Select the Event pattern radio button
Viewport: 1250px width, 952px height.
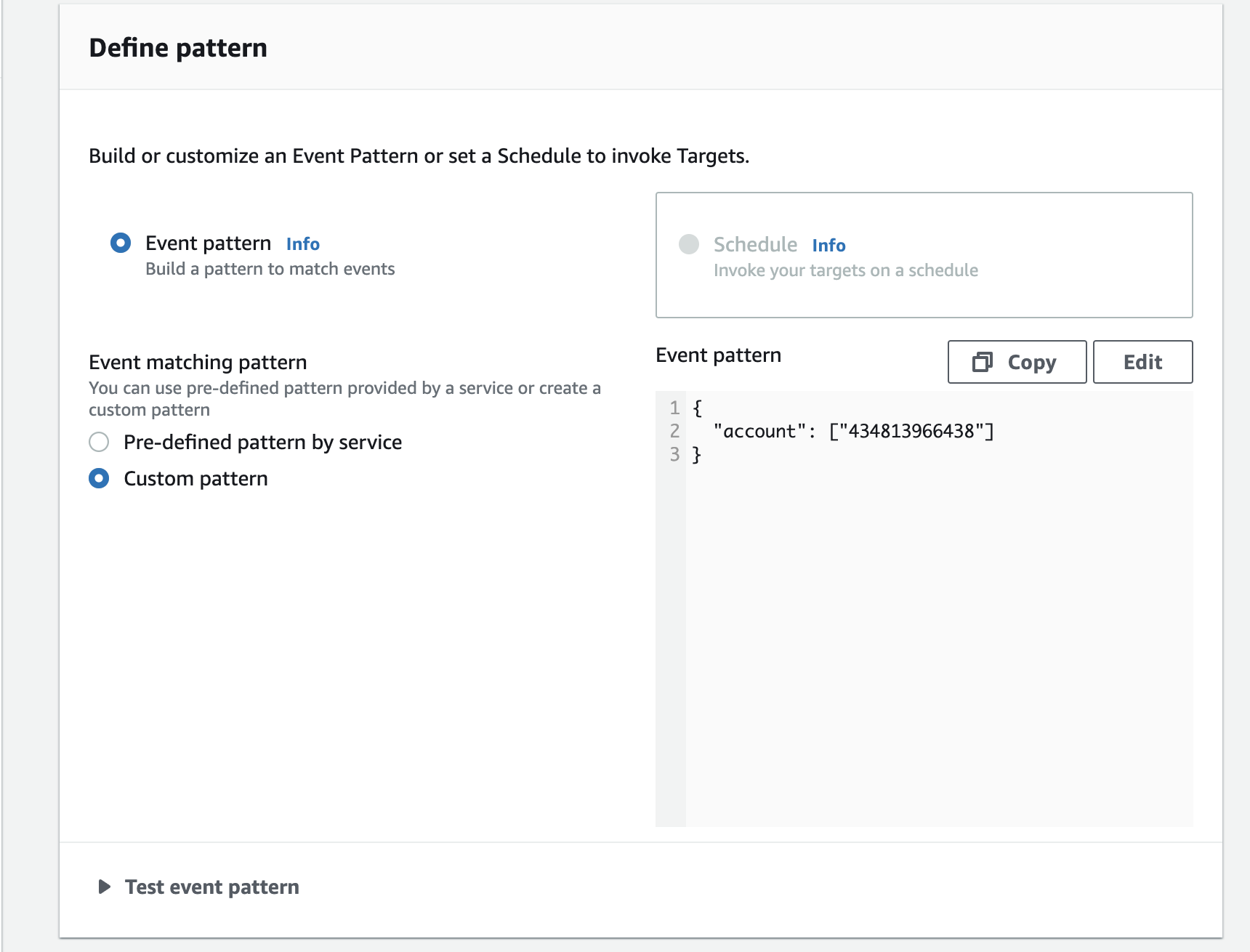(121, 243)
